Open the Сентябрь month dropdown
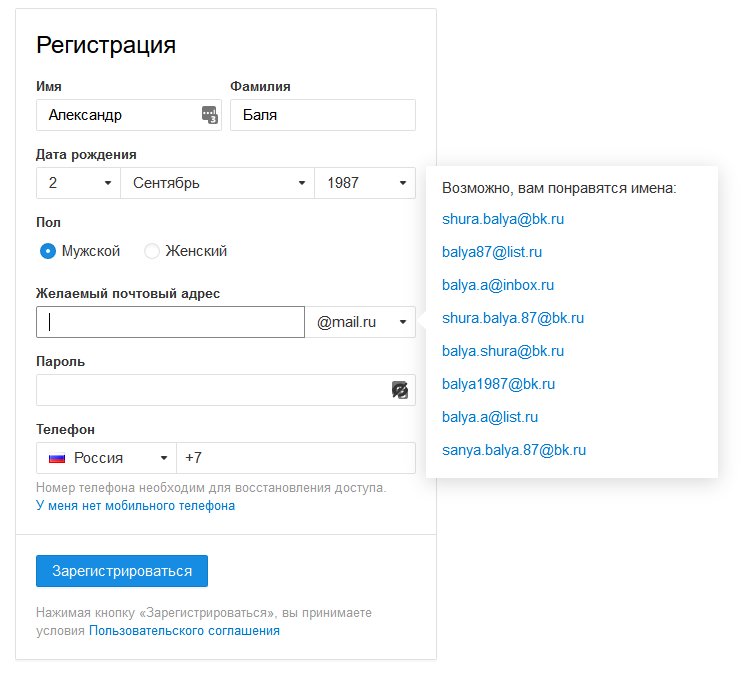The width and height of the screenshot is (752, 684). [217, 183]
